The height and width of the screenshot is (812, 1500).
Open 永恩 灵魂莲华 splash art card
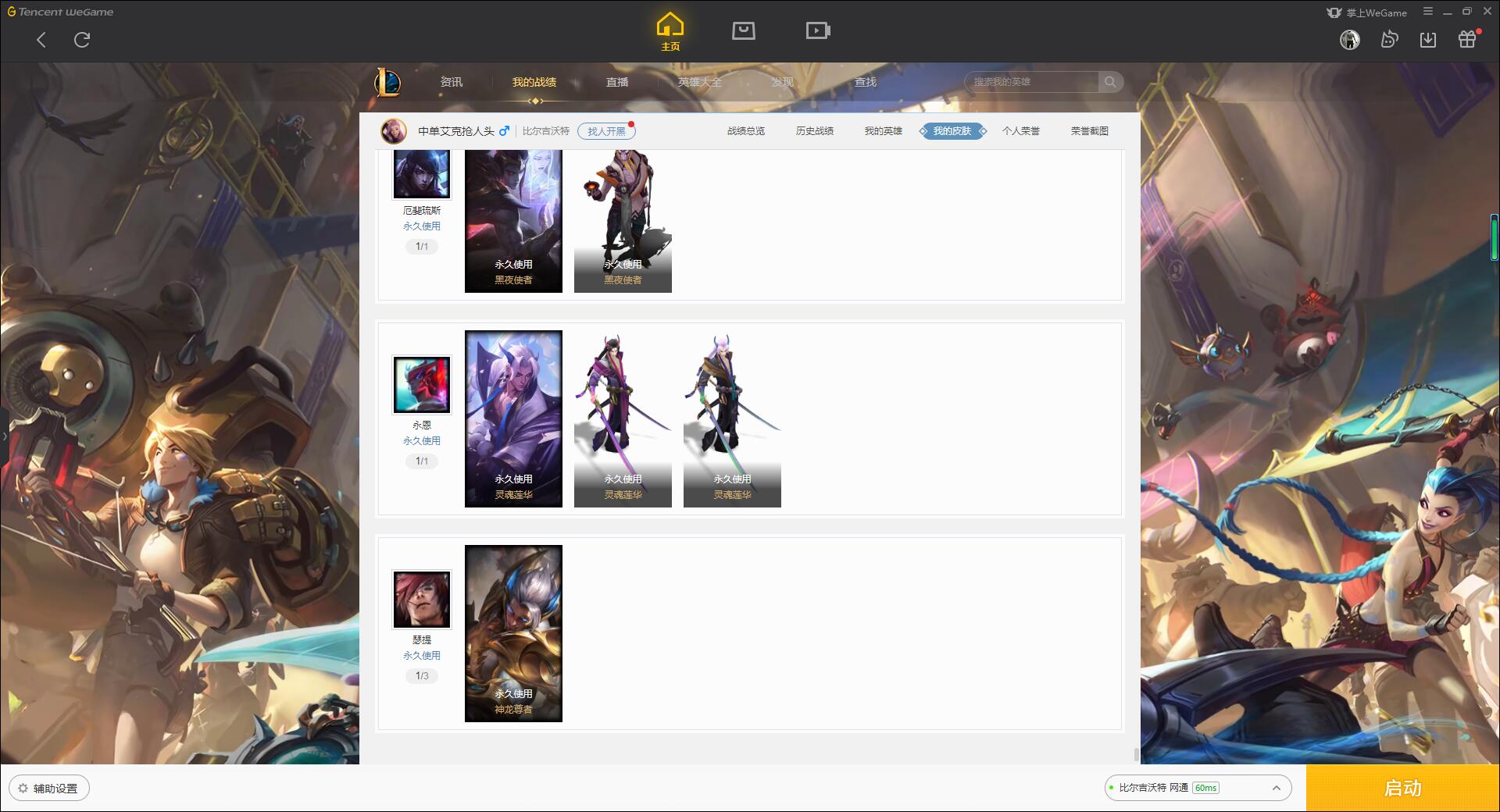pyautogui.click(x=513, y=418)
